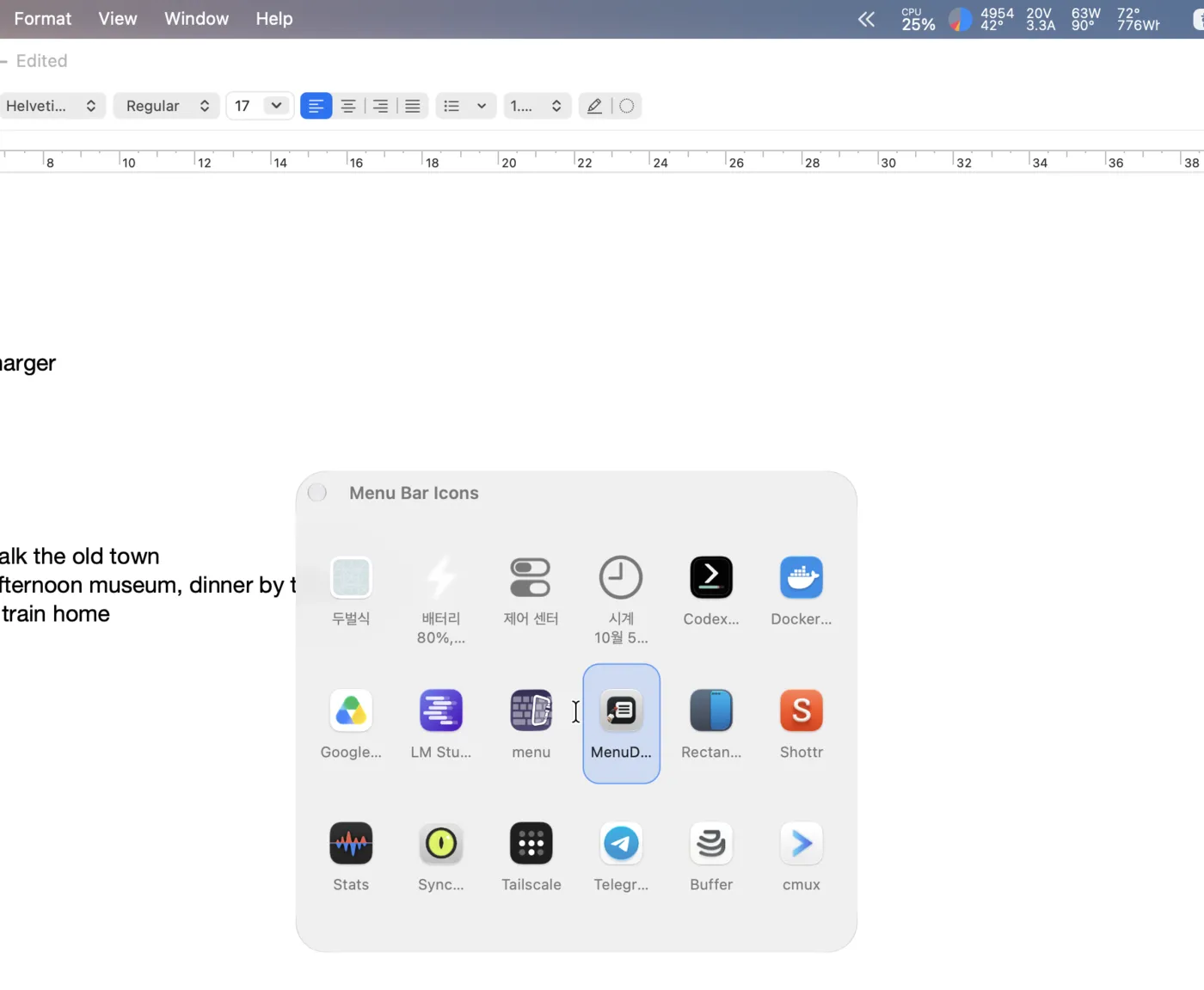1204x990 pixels.
Task: Click the 63W 90° menu bar readout
Action: pyautogui.click(x=1085, y=19)
